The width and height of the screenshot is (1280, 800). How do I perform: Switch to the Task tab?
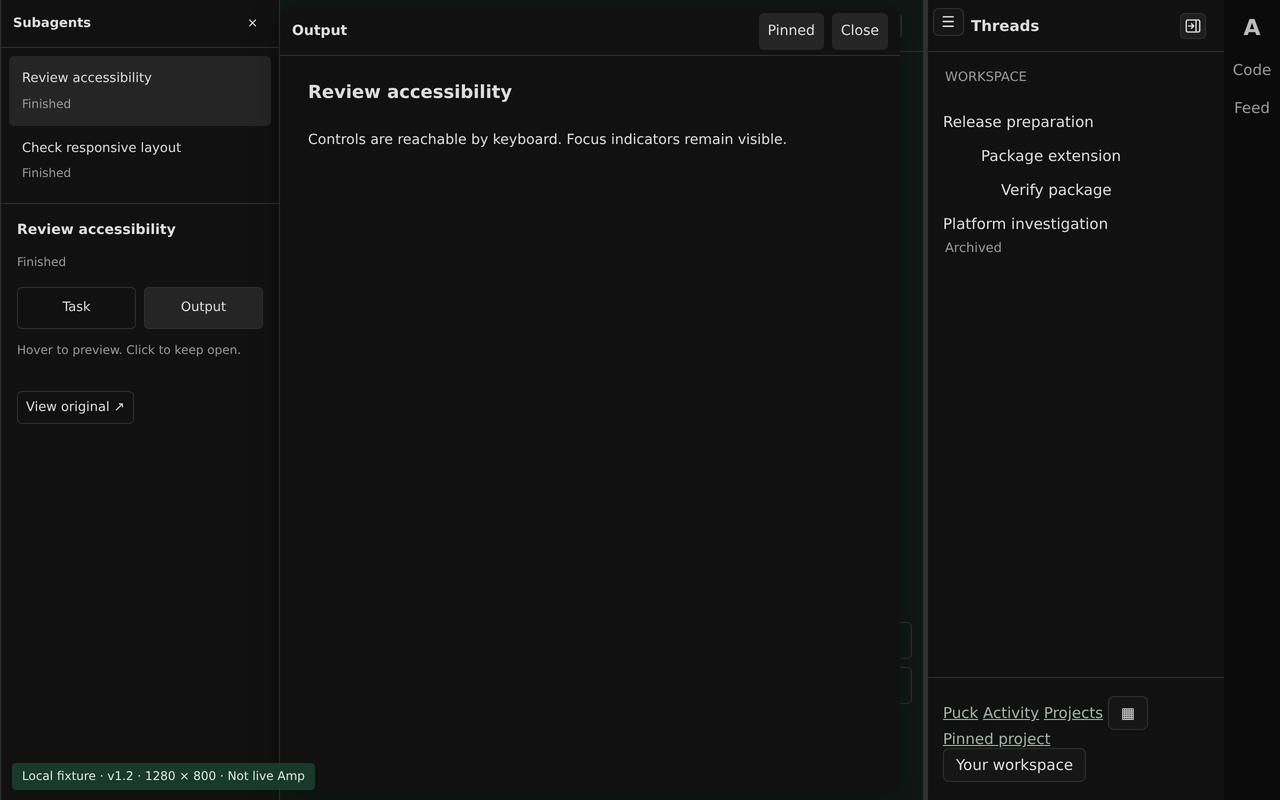click(x=76, y=307)
